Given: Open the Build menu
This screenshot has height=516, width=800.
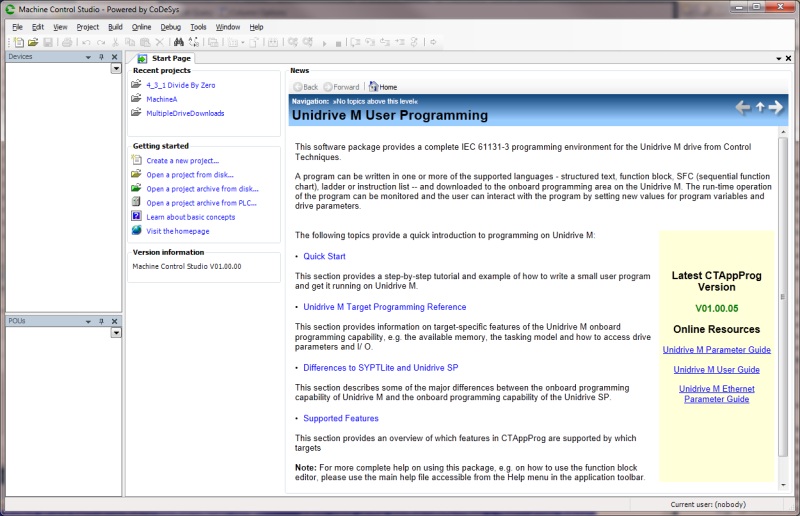Looking at the screenshot, I should tap(115, 27).
